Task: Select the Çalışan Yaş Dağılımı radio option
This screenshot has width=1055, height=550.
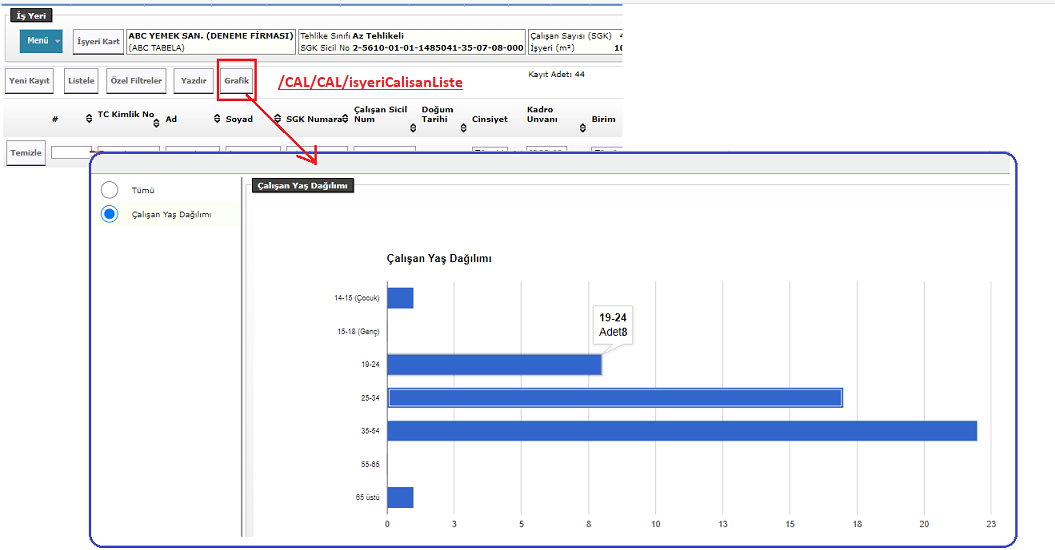Action: (110, 214)
